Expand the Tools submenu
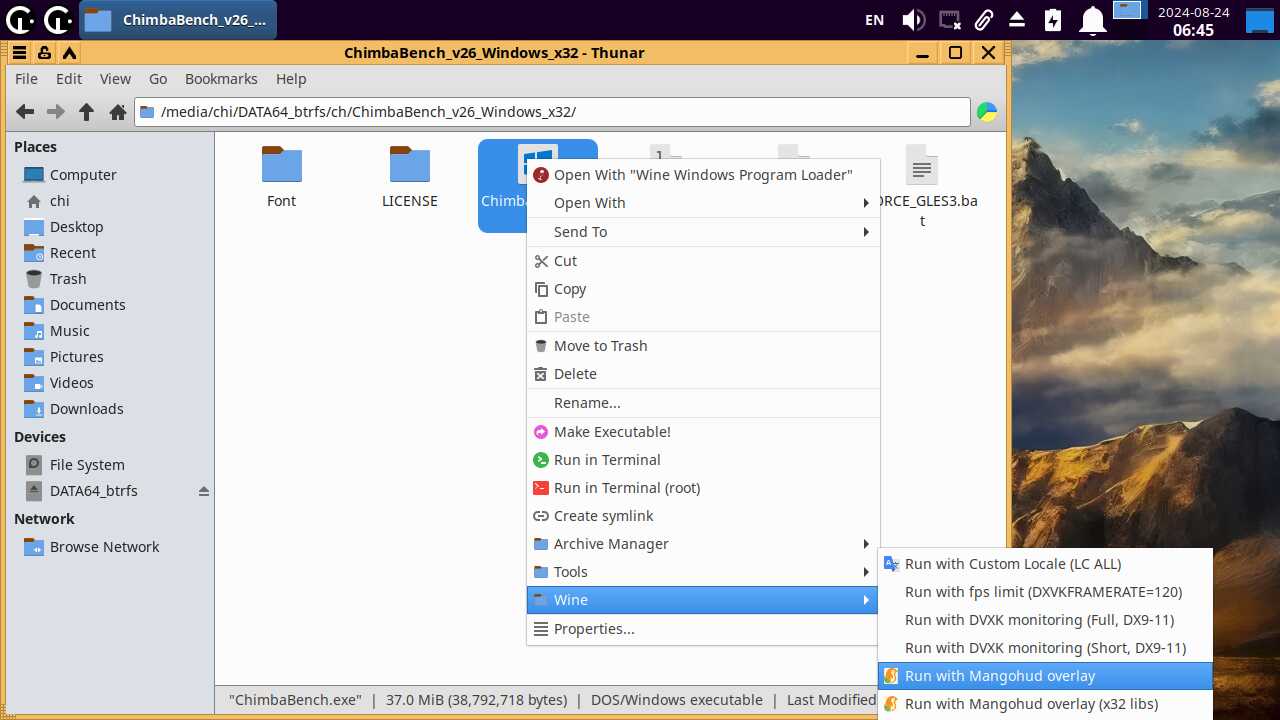 pyautogui.click(x=703, y=572)
